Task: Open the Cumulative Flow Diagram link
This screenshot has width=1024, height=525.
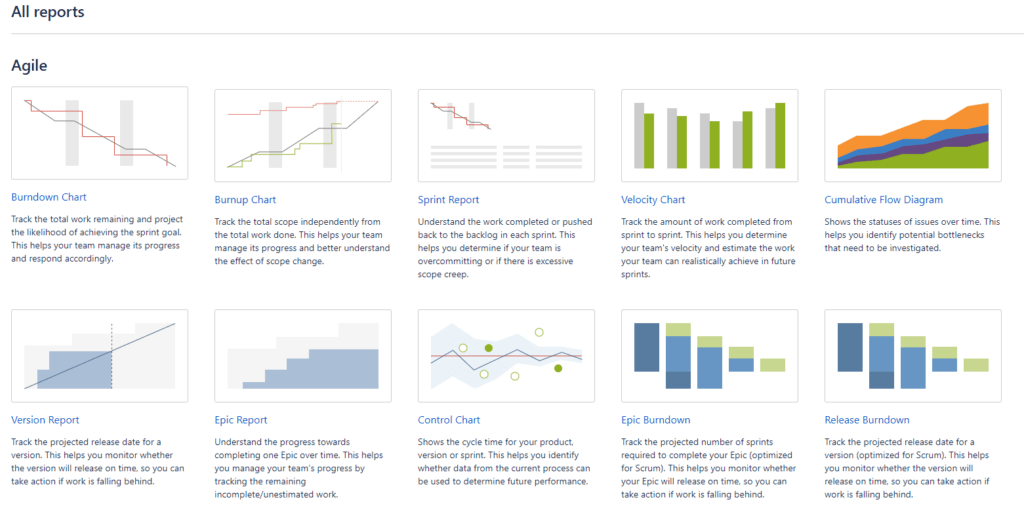Action: coord(884,200)
